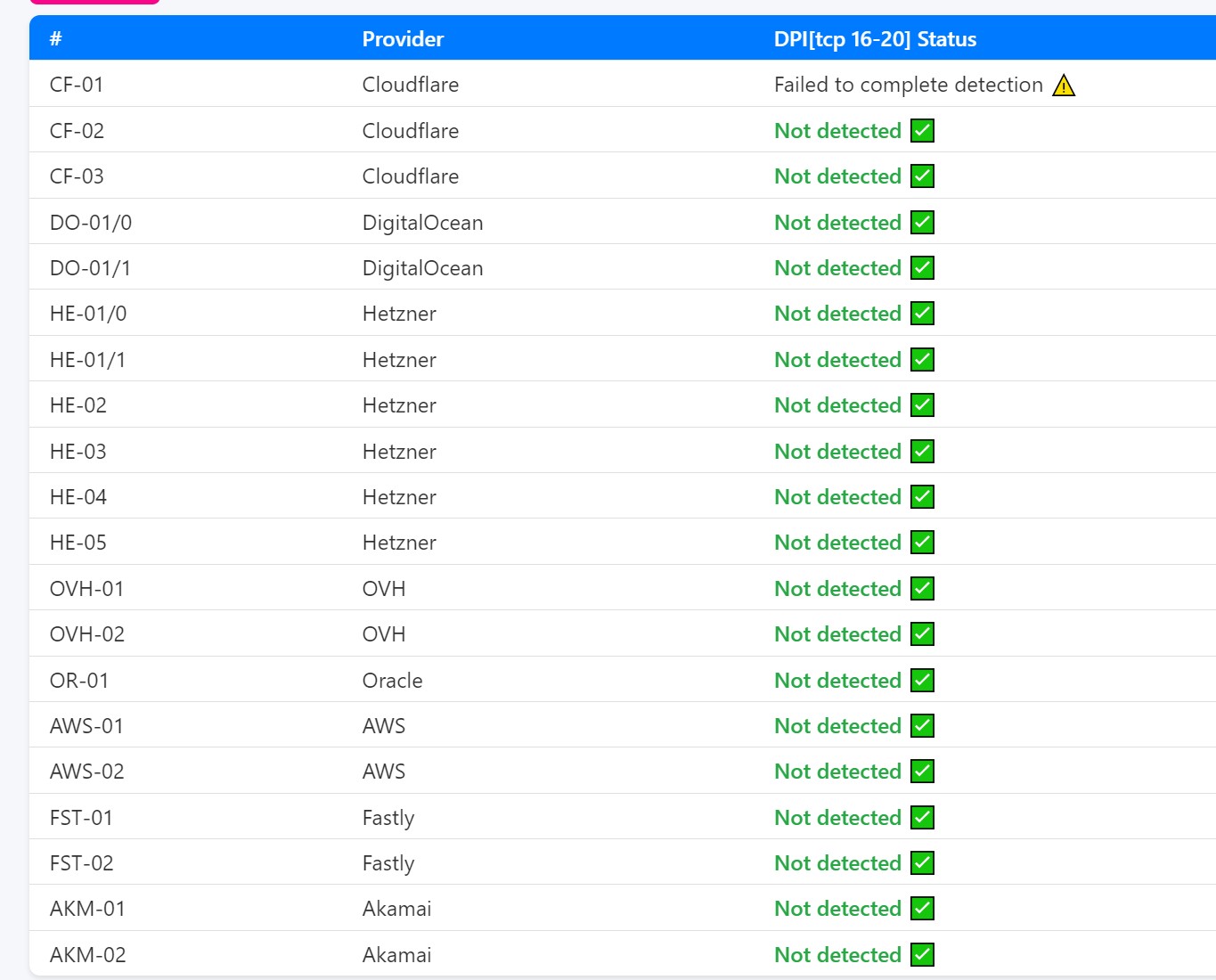Click "Cloudflare" provider in the CF-01 row
The height and width of the screenshot is (980, 1216).
pos(411,85)
